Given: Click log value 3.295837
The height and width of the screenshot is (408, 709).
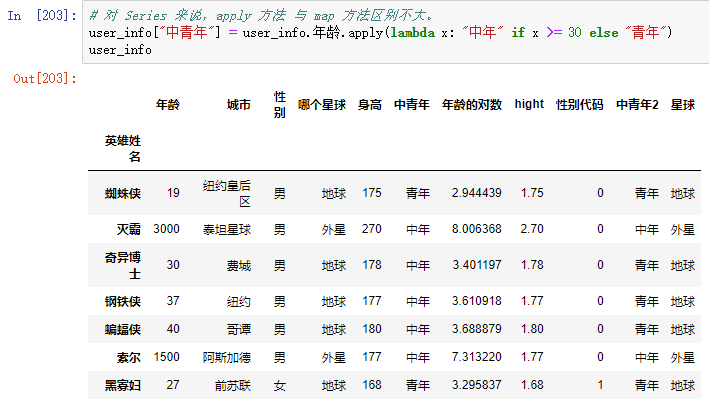Looking at the screenshot, I should pos(477,385).
